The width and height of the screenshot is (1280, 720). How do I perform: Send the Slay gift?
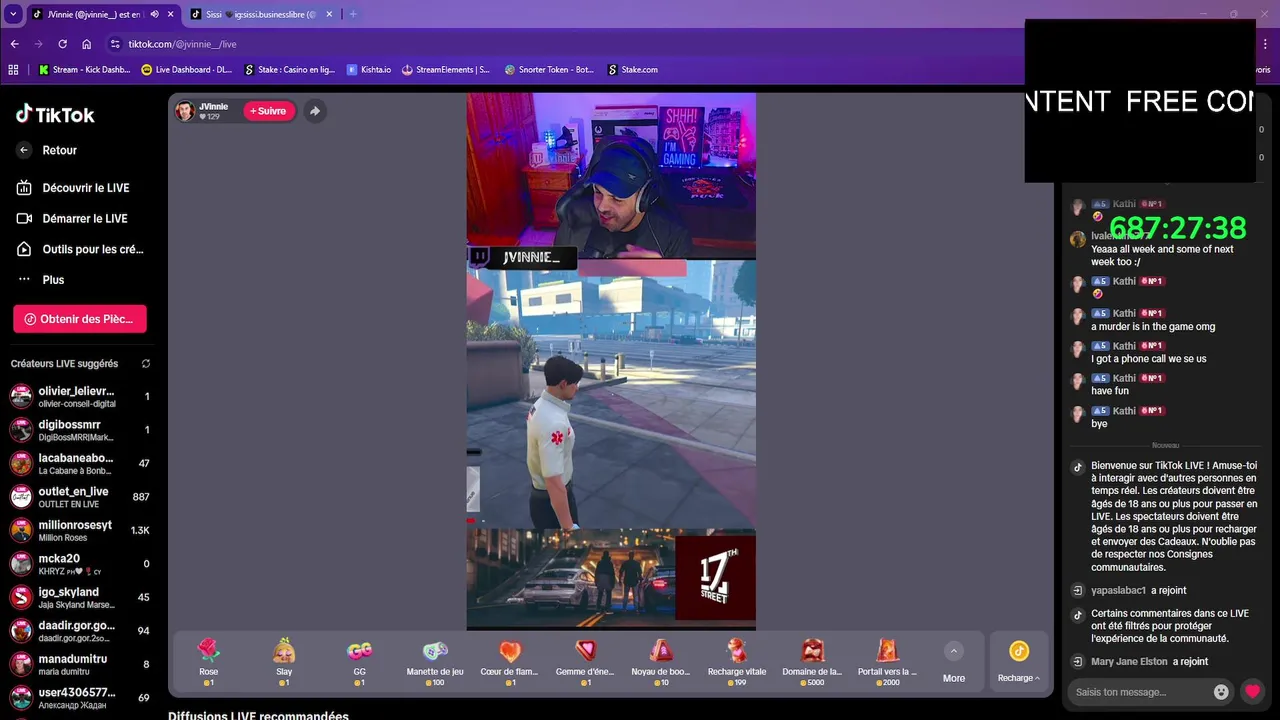point(284,661)
